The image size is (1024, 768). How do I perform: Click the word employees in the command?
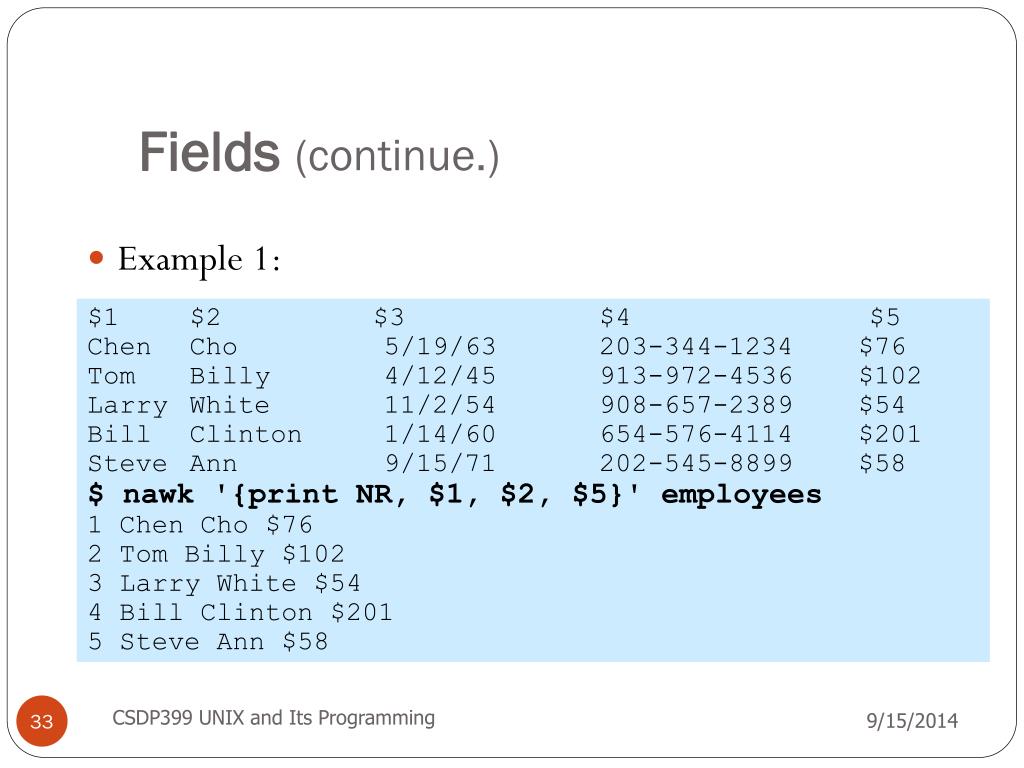(x=741, y=494)
